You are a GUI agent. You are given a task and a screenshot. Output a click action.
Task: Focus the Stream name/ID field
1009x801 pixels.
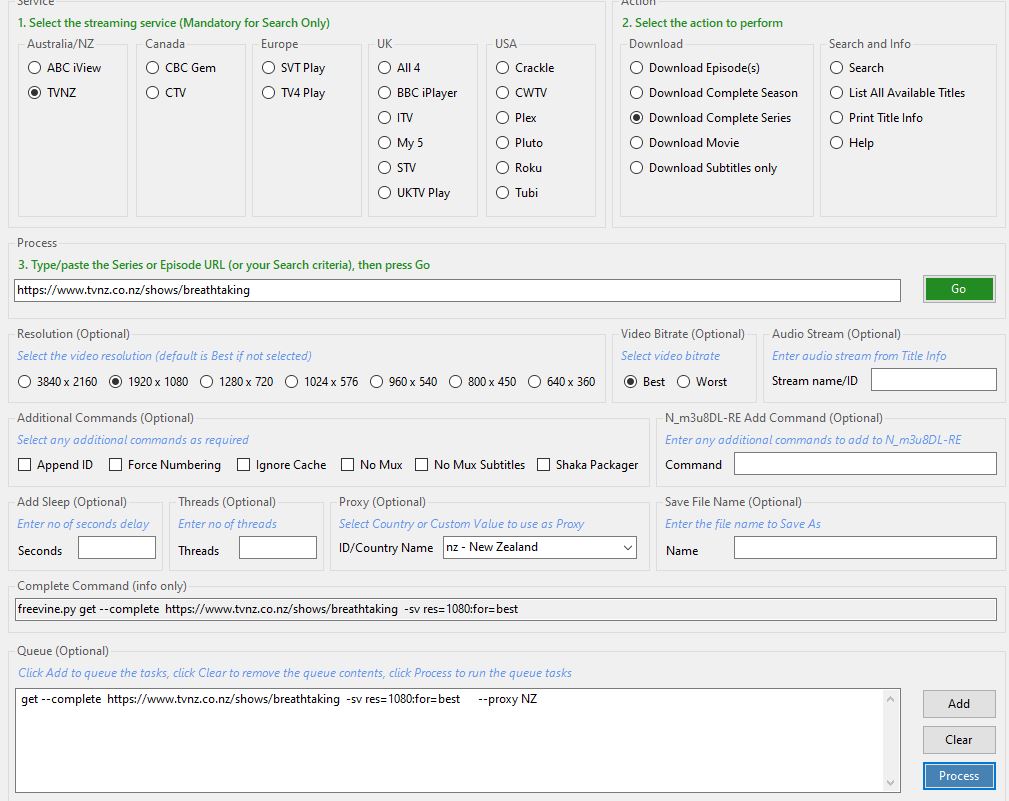(x=933, y=380)
